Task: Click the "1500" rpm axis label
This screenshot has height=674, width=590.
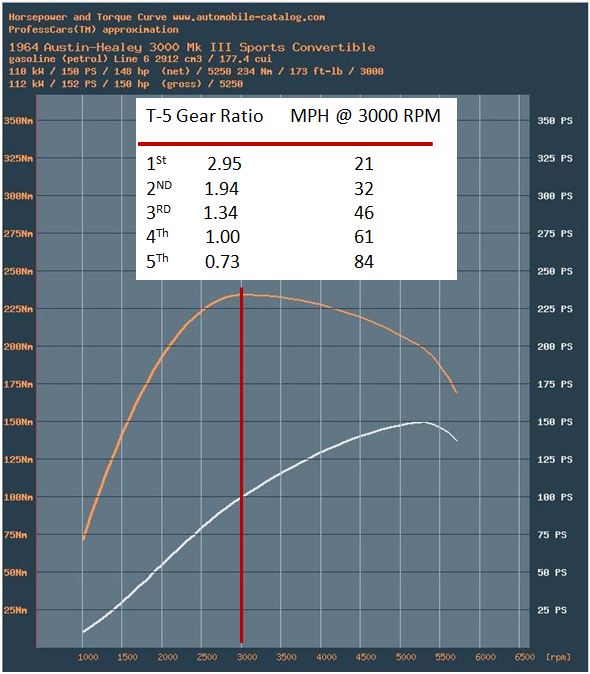Action: (x=127, y=657)
